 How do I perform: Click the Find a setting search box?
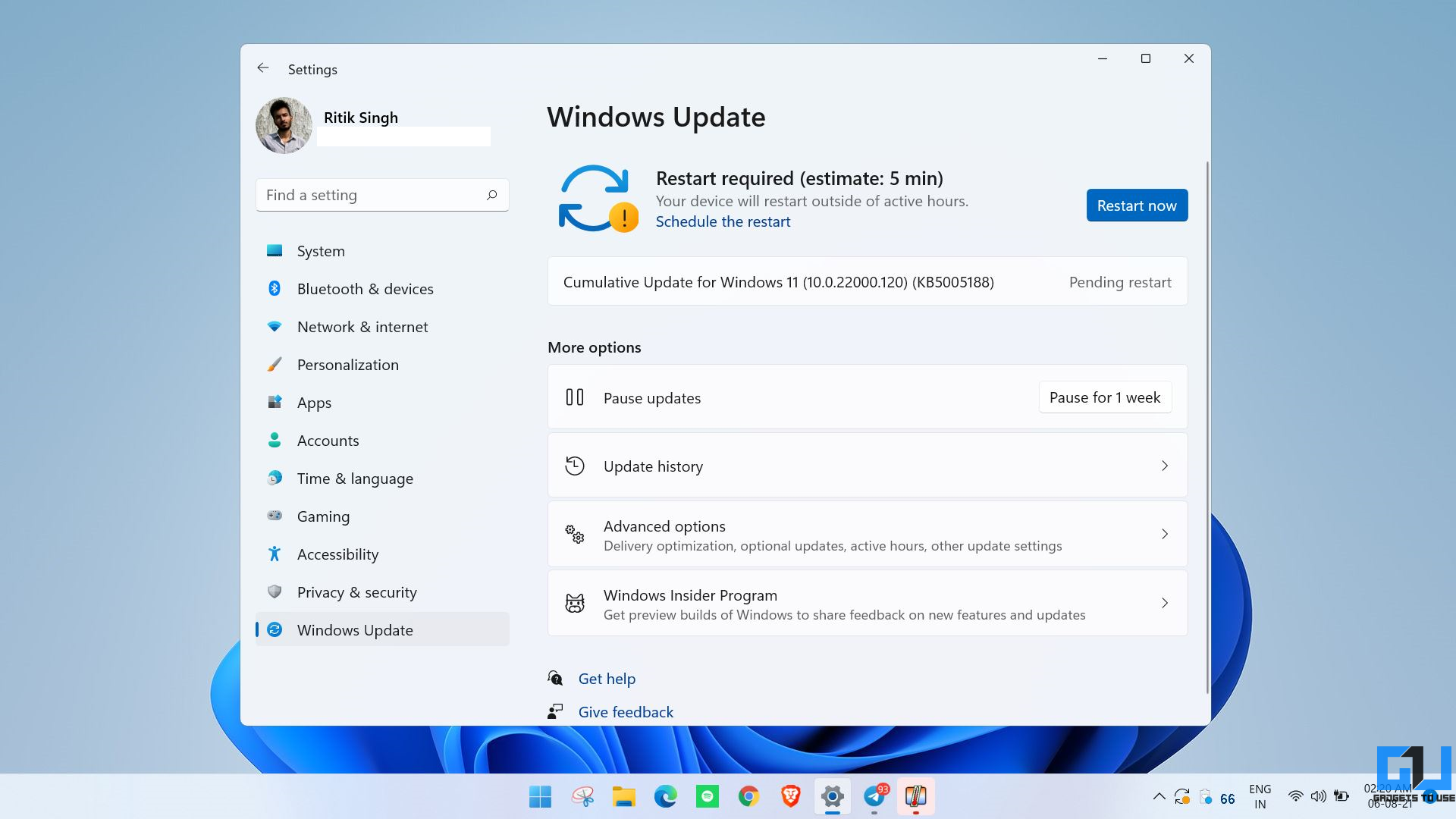[382, 195]
